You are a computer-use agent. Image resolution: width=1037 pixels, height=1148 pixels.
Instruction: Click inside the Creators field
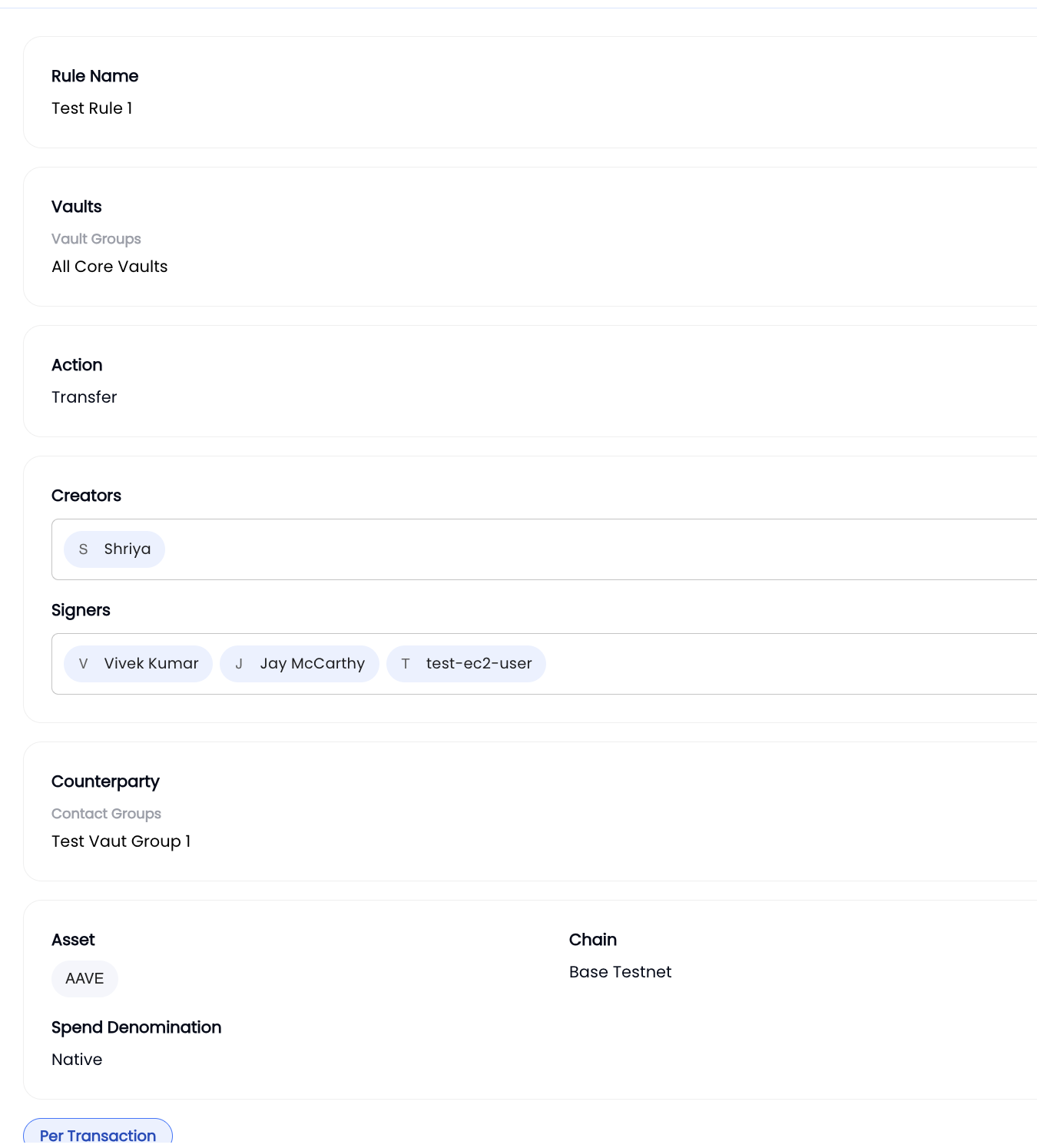point(544,549)
